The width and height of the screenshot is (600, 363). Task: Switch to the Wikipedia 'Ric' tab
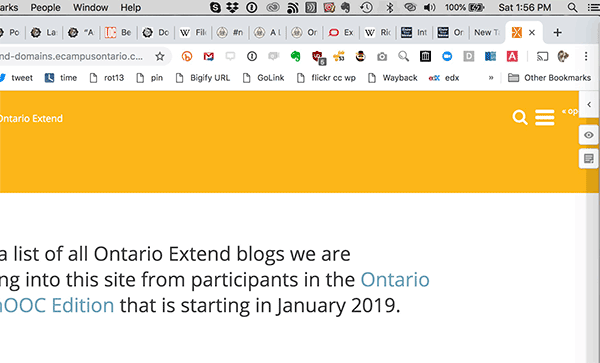click(x=378, y=33)
